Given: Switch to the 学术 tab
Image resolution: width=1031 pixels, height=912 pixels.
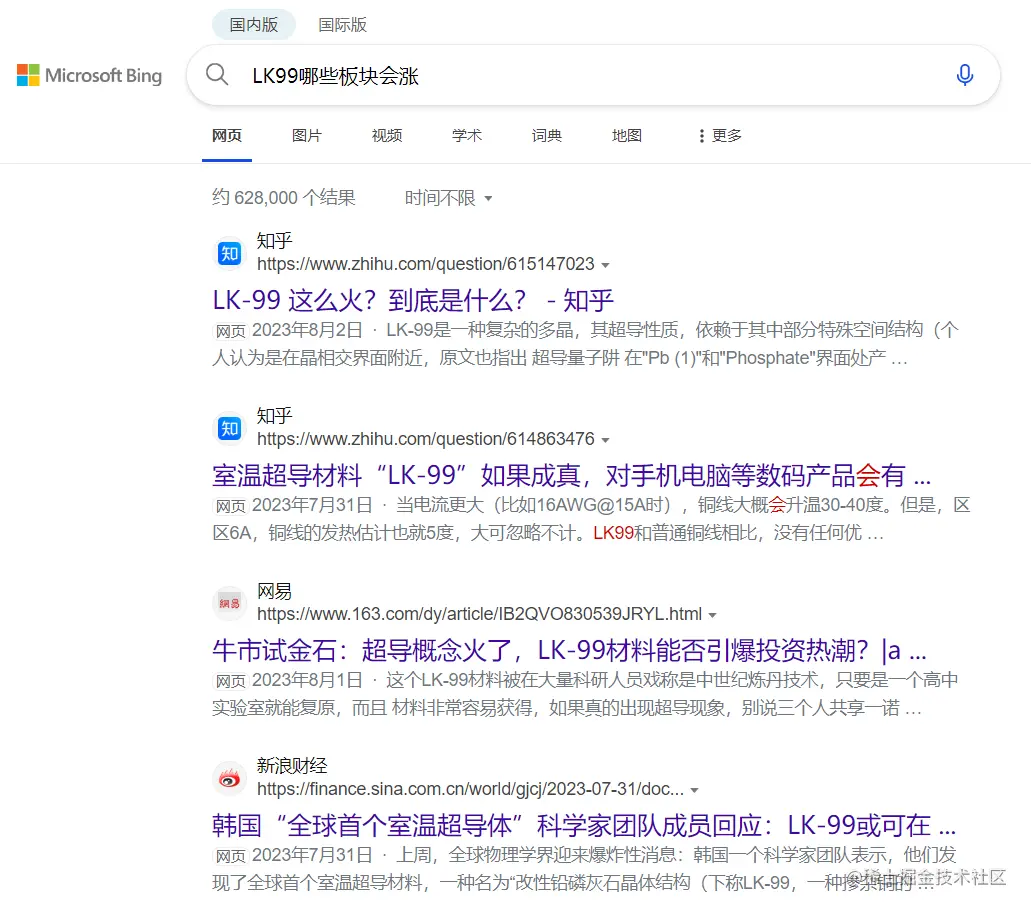Looking at the screenshot, I should (x=467, y=135).
